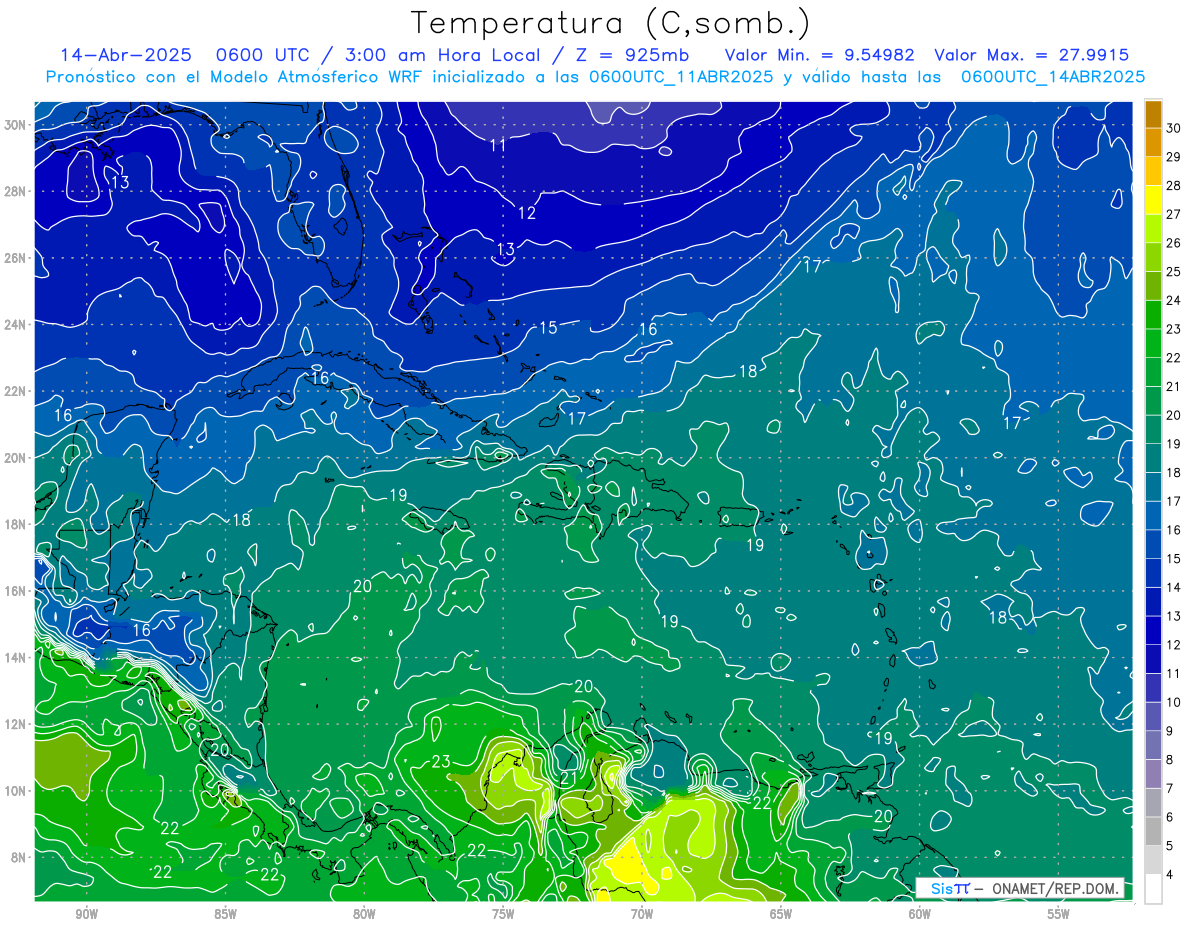Screen dimensions: 1200x927
Task: Click the "28N" latitude axis label
Action: 15,191
